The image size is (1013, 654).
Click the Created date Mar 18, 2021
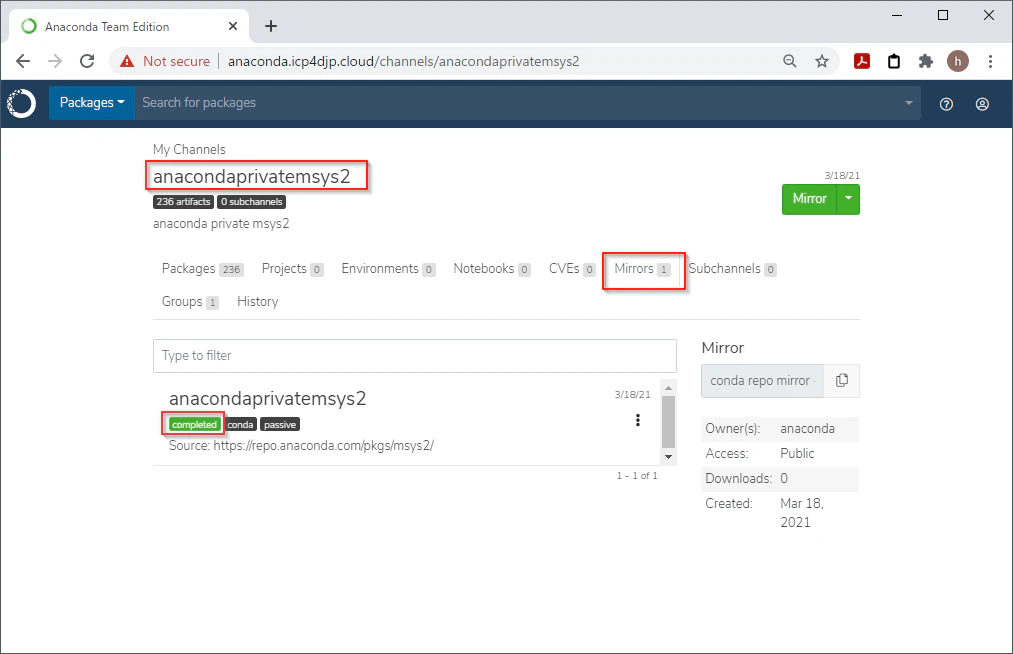[802, 512]
